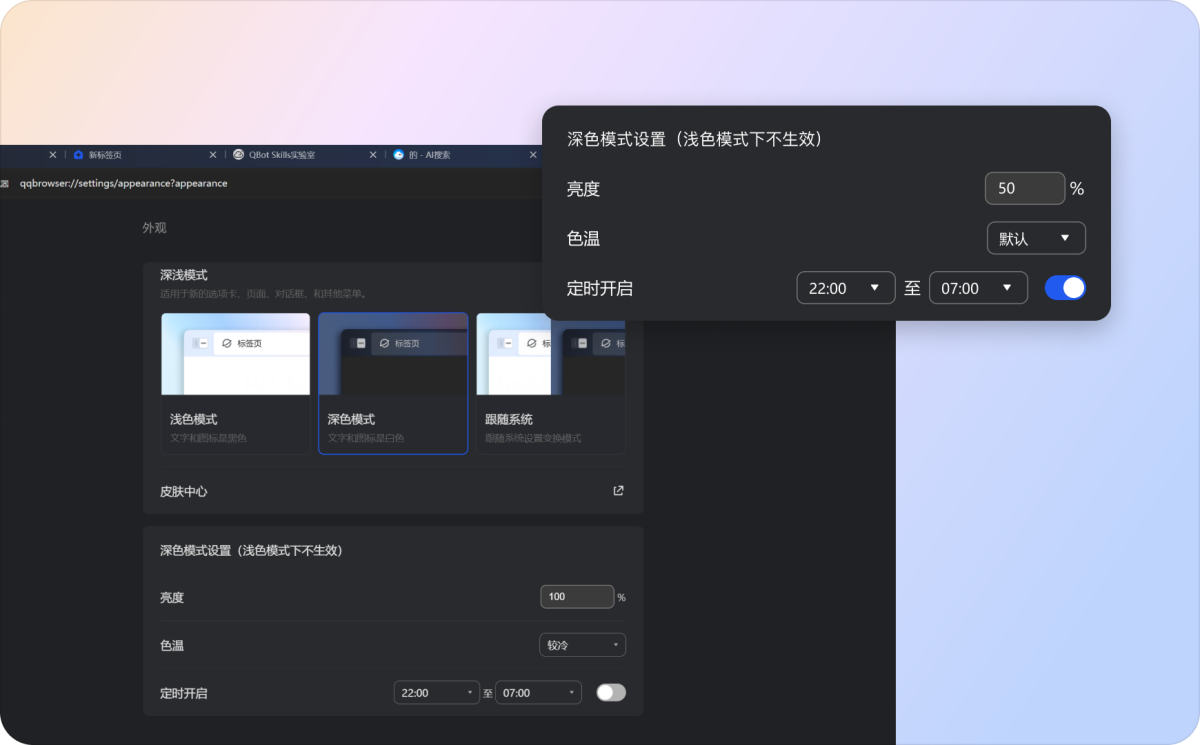Open the 较冷 色温 dropdown
The height and width of the screenshot is (745, 1200).
pyautogui.click(x=582, y=645)
